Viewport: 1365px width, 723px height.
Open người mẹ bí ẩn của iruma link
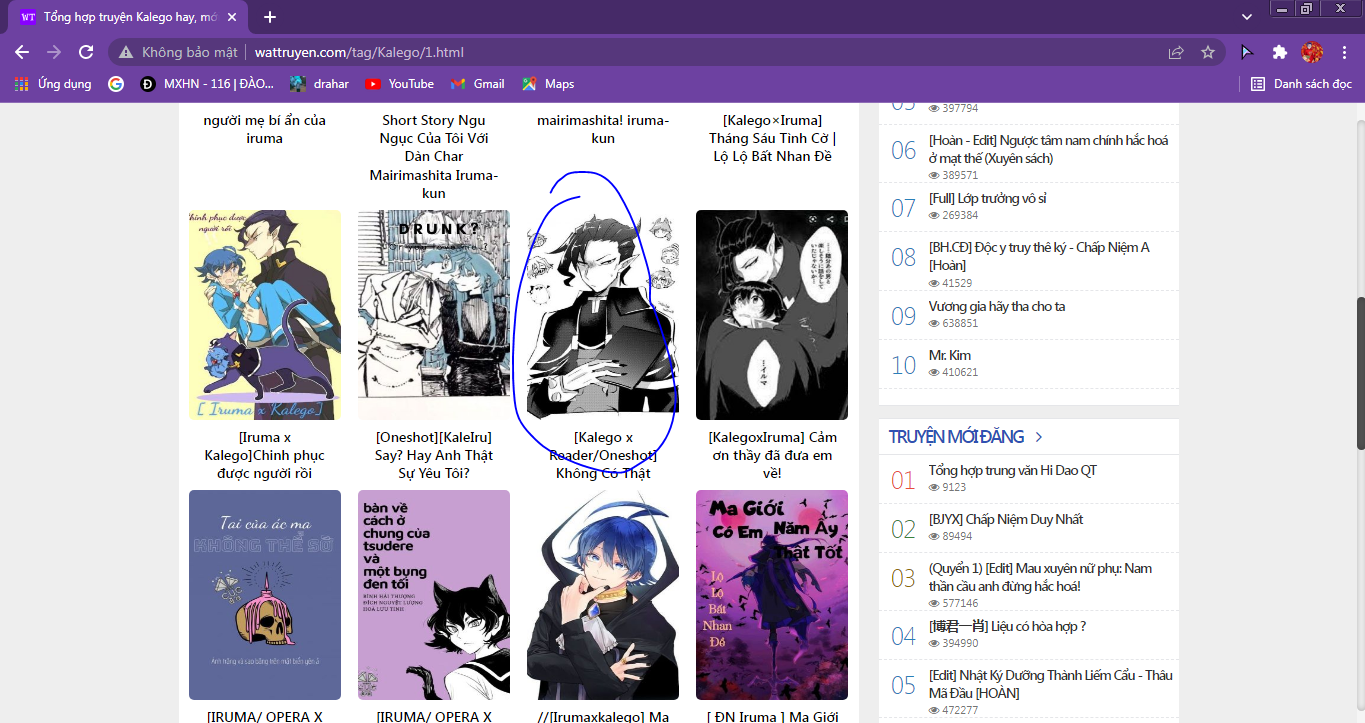tap(265, 129)
